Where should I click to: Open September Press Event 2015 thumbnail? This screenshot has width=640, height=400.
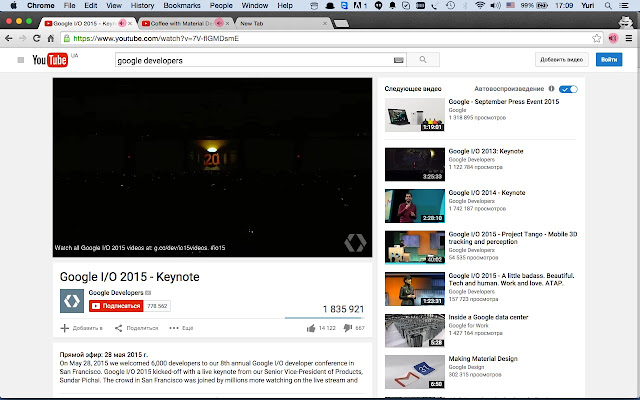415,115
